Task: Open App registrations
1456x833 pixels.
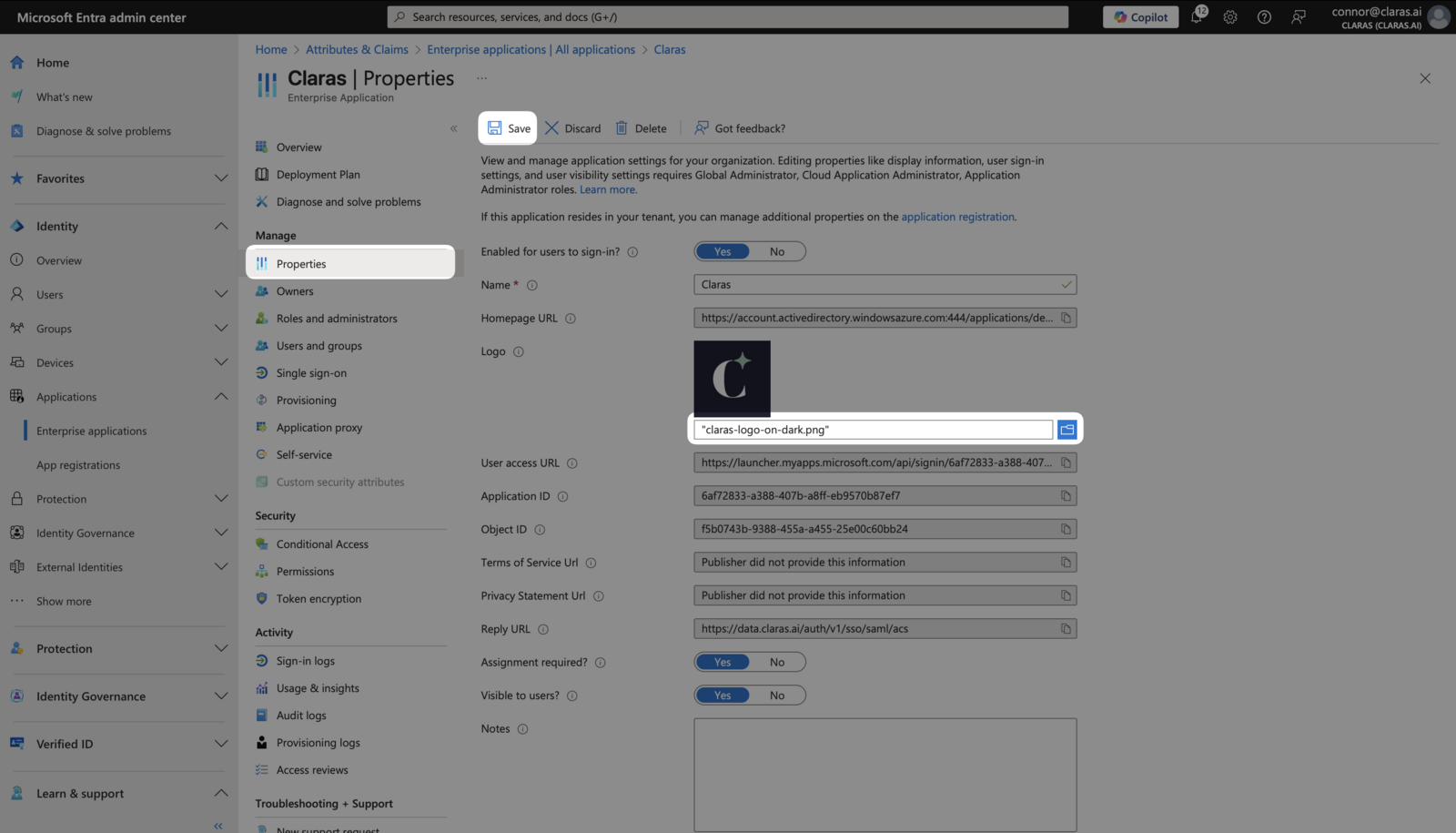Action: (x=78, y=465)
